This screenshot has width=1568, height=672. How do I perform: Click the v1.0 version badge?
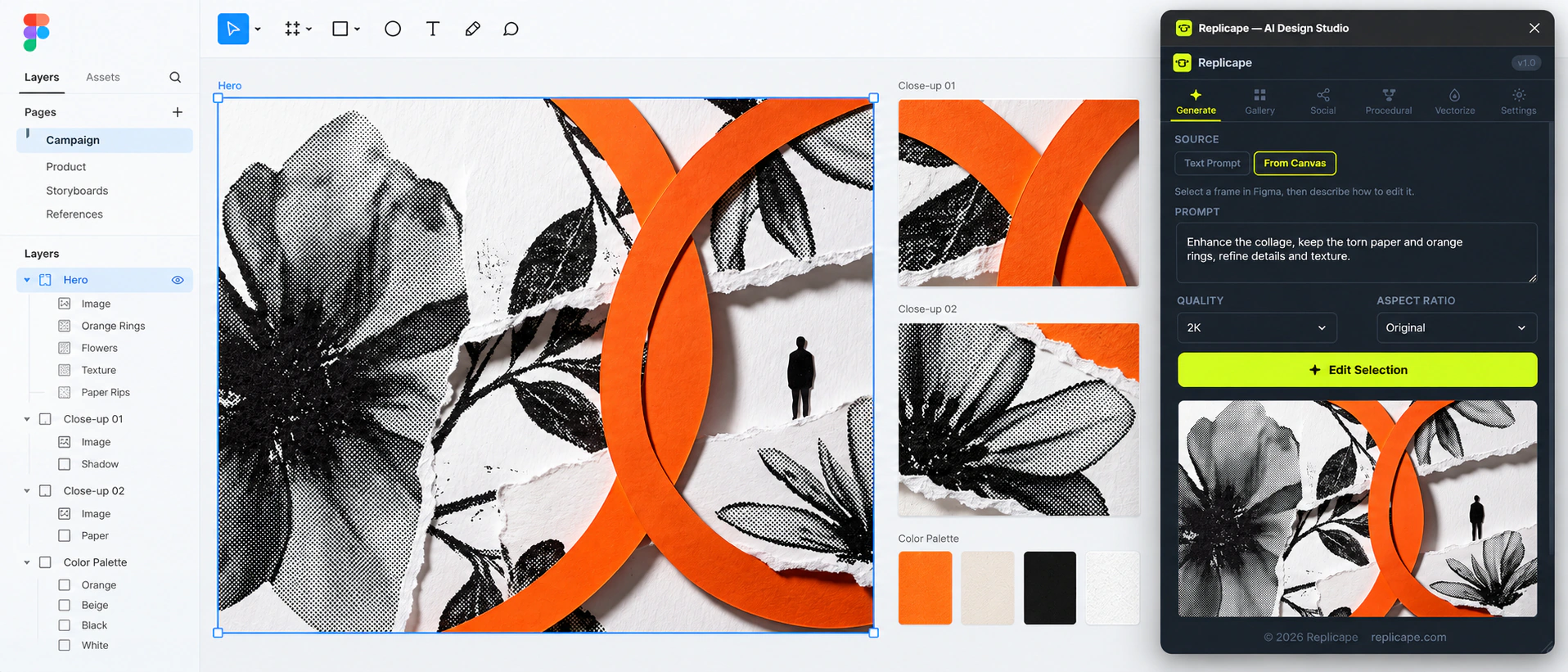click(1526, 63)
